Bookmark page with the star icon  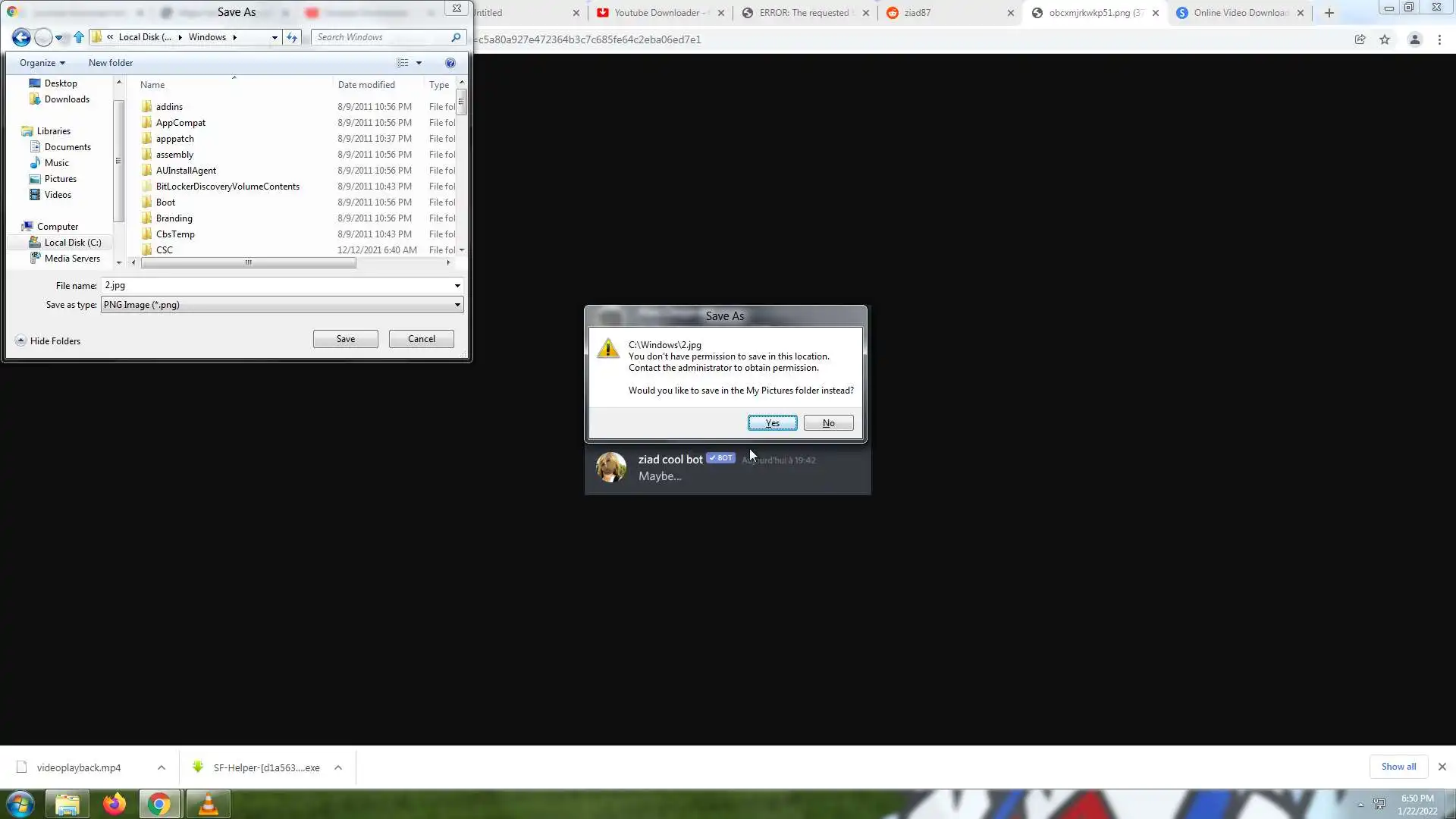pos(1385,39)
